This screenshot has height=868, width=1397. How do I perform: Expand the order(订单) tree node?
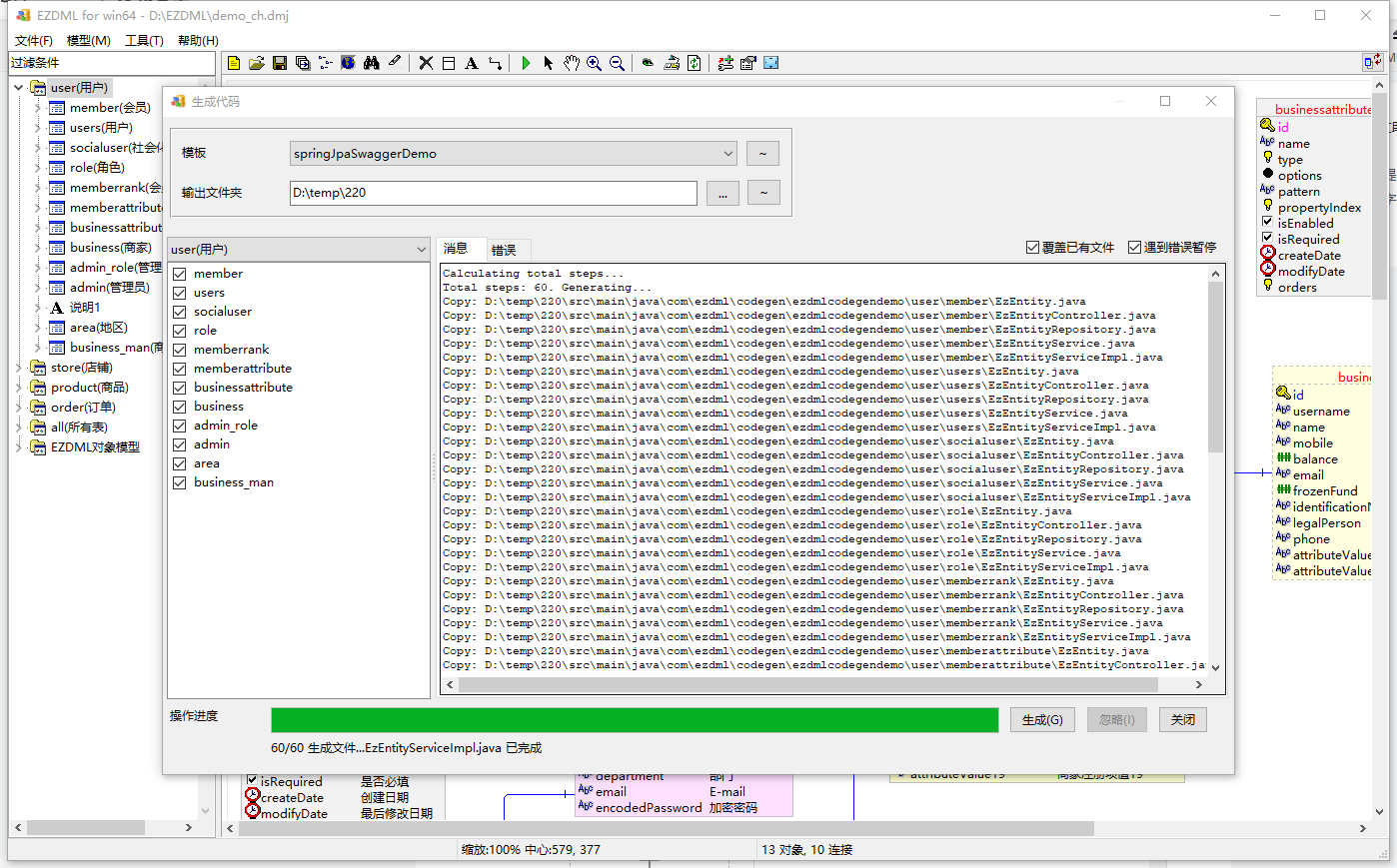(x=18, y=408)
